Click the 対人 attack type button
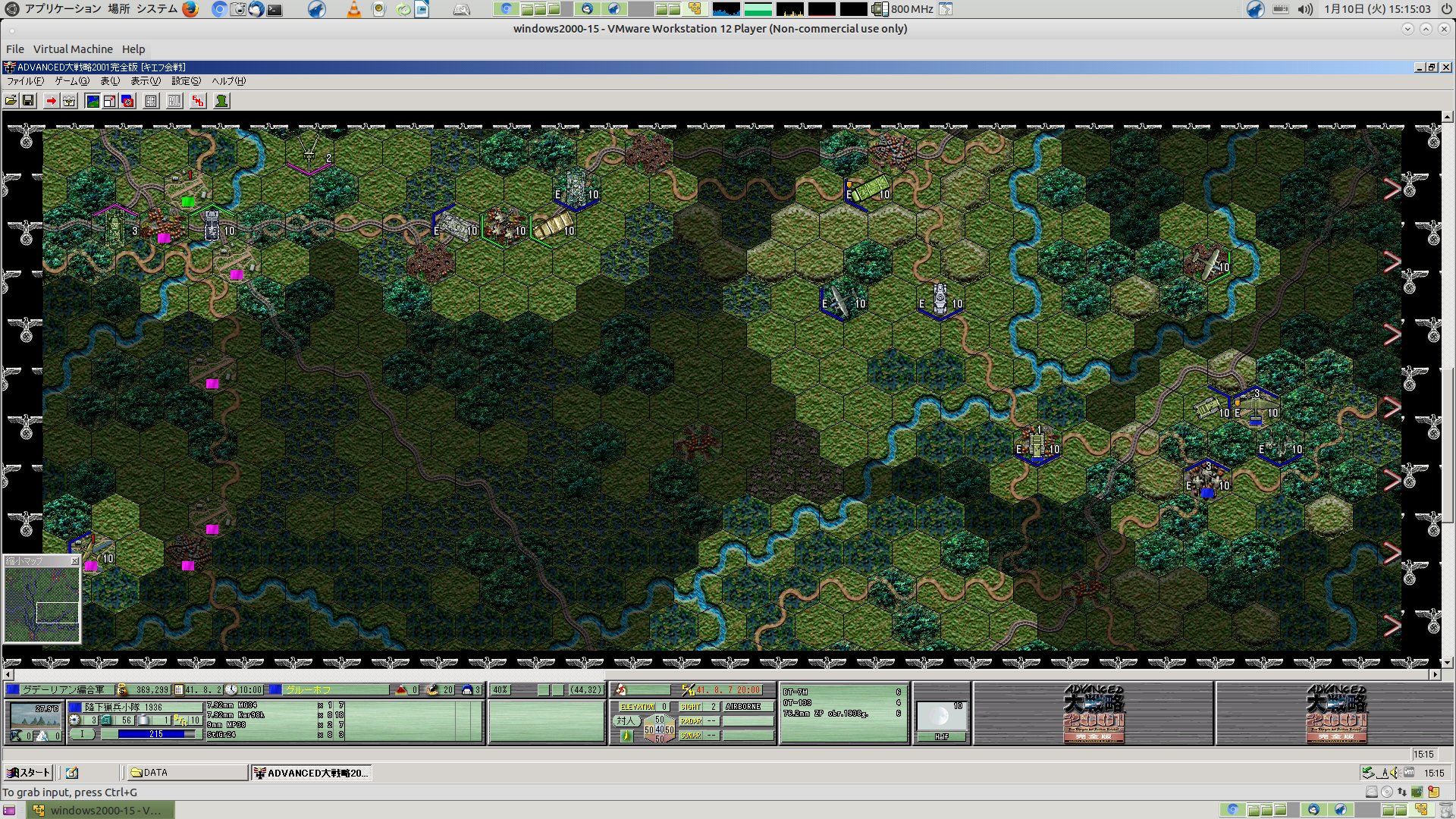1456x819 pixels. [x=626, y=721]
